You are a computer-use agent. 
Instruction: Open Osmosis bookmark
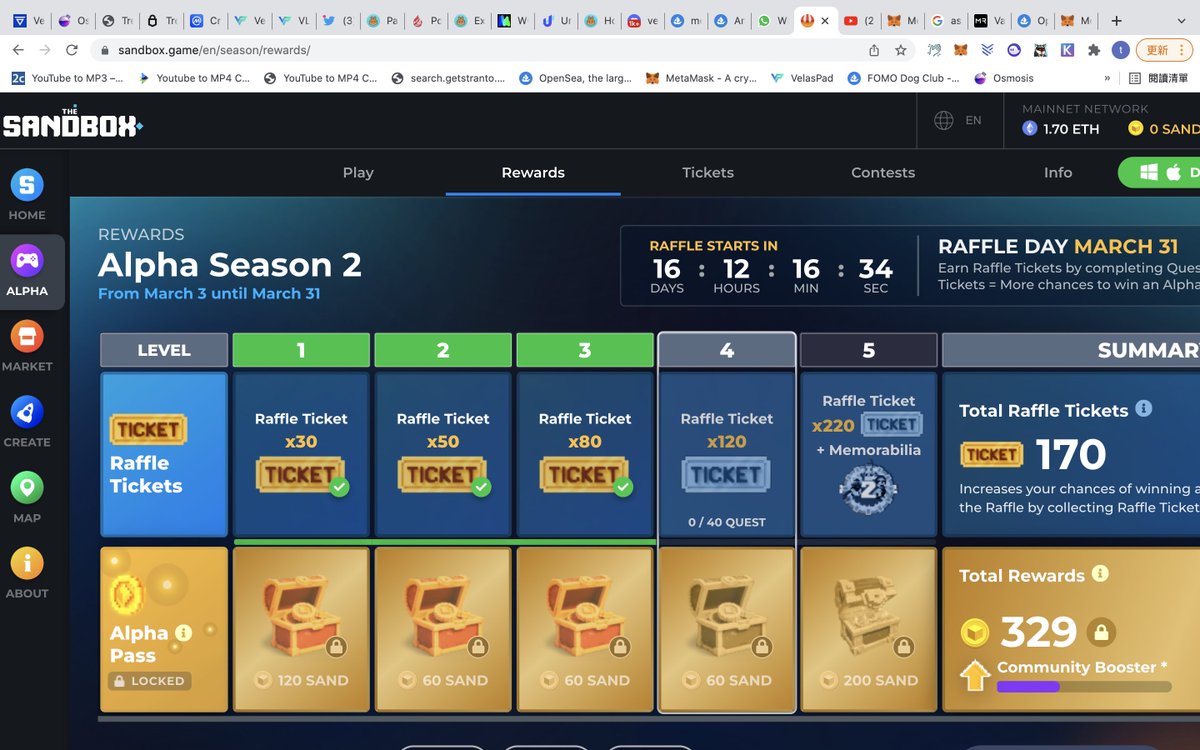(x=1004, y=78)
